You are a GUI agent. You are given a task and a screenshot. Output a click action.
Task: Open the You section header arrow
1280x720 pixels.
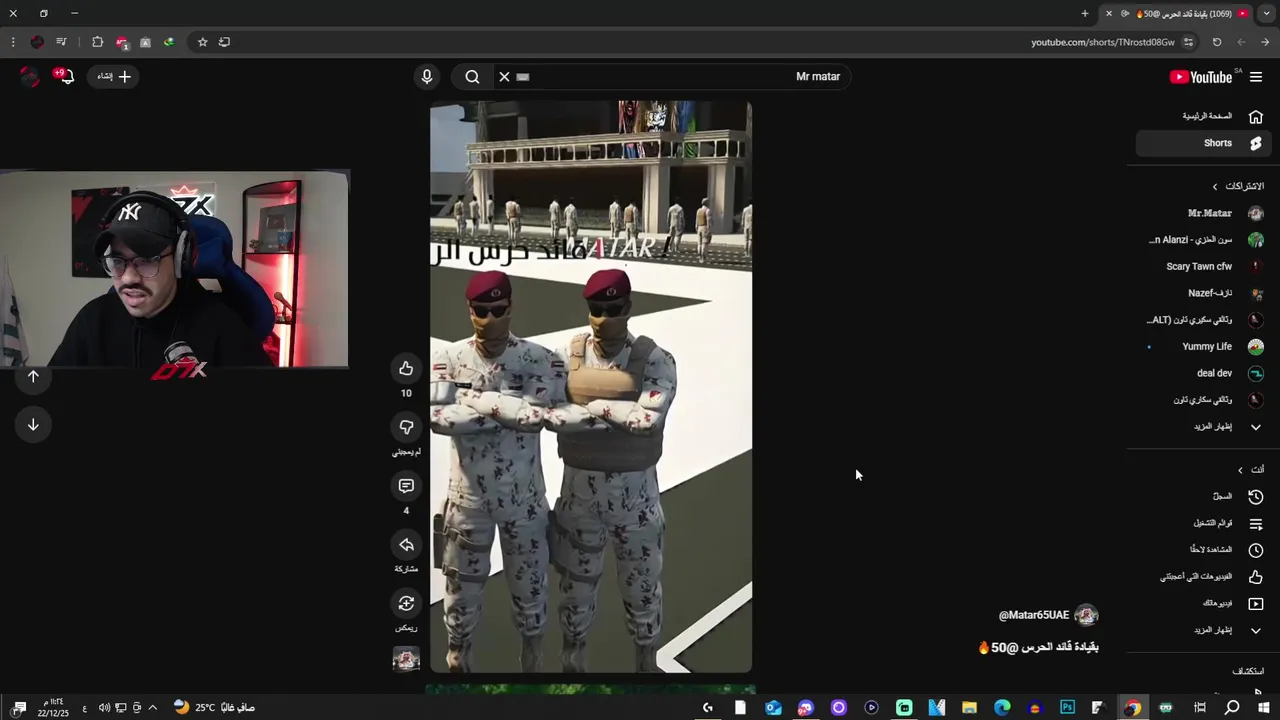click(x=1240, y=470)
